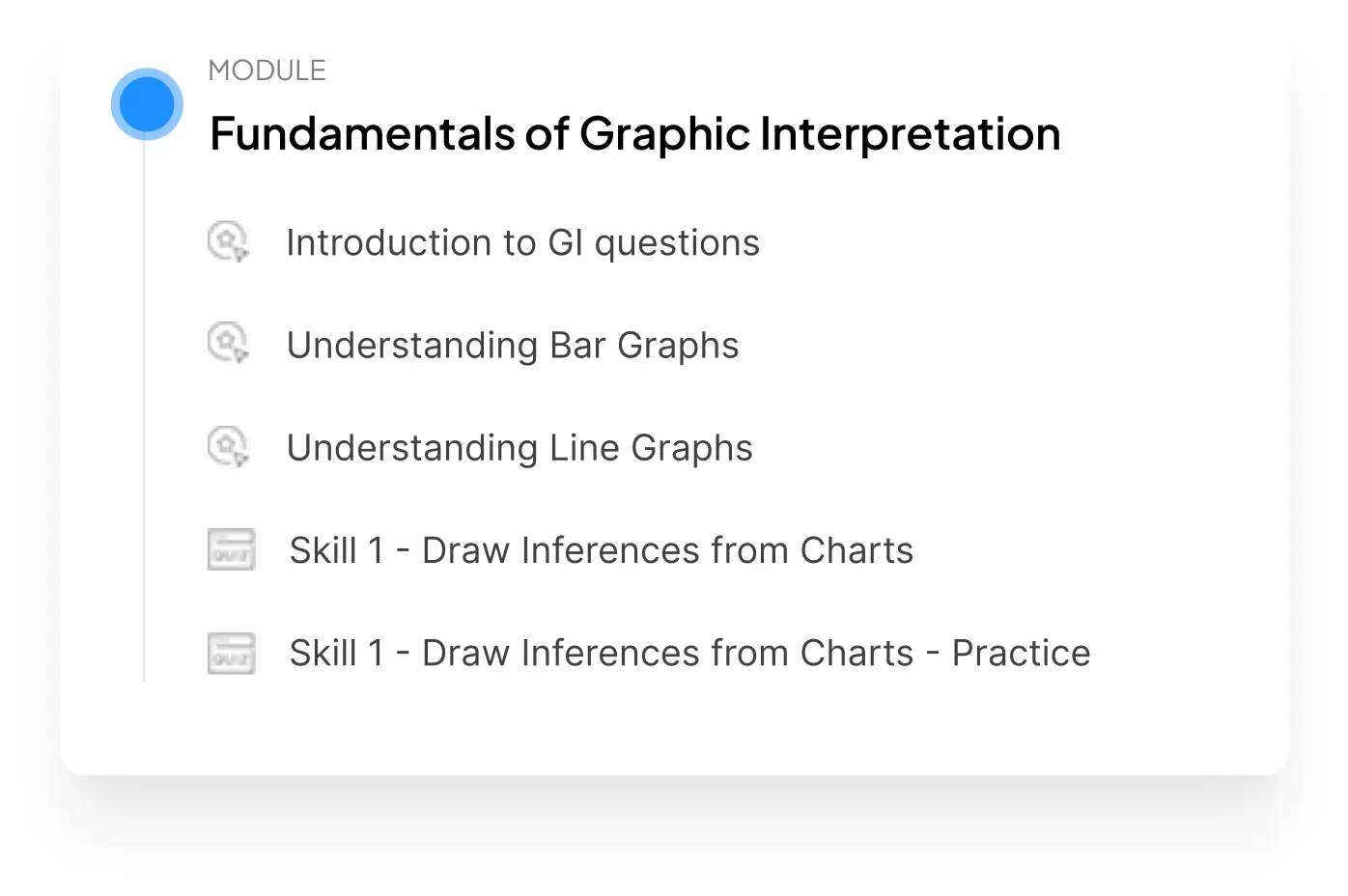Click the MODULE label above the title
This screenshot has height=896, width=1348.
(x=267, y=70)
